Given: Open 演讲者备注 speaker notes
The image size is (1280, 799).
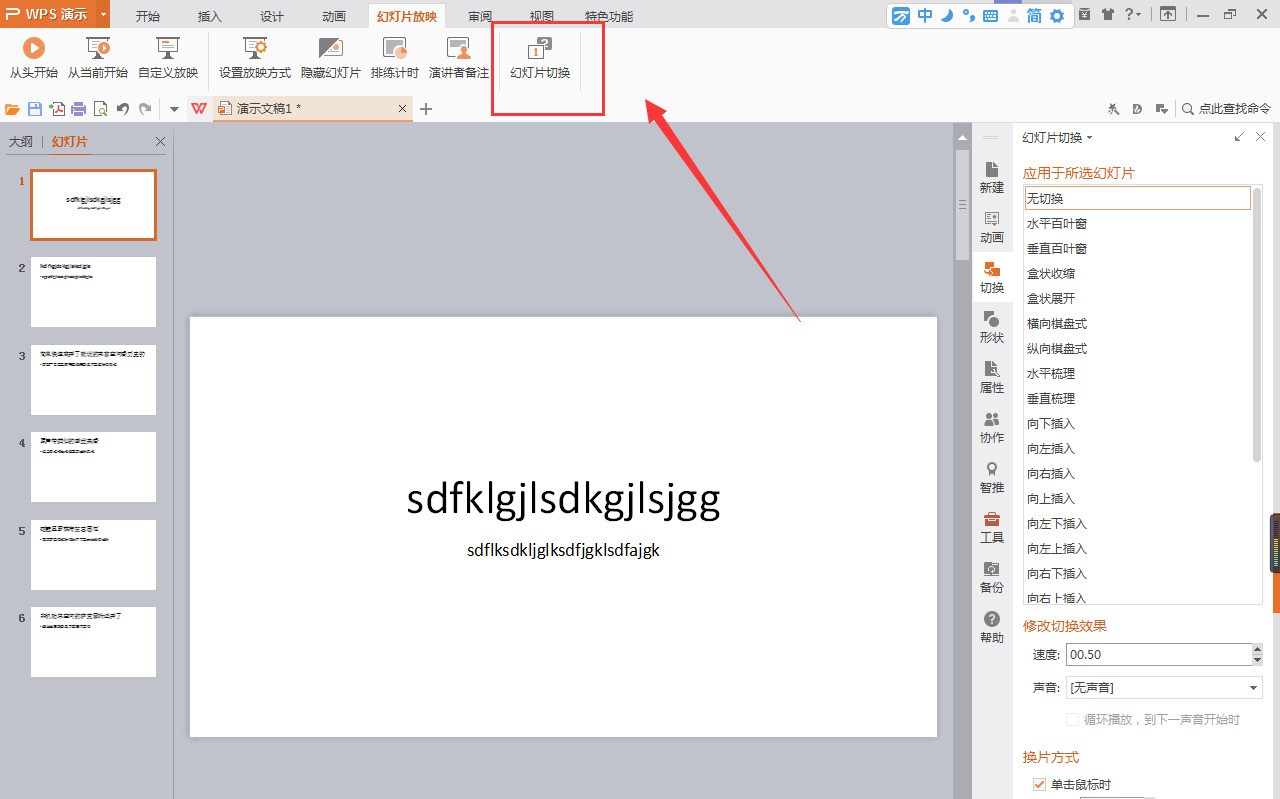Looking at the screenshot, I should pyautogui.click(x=459, y=58).
